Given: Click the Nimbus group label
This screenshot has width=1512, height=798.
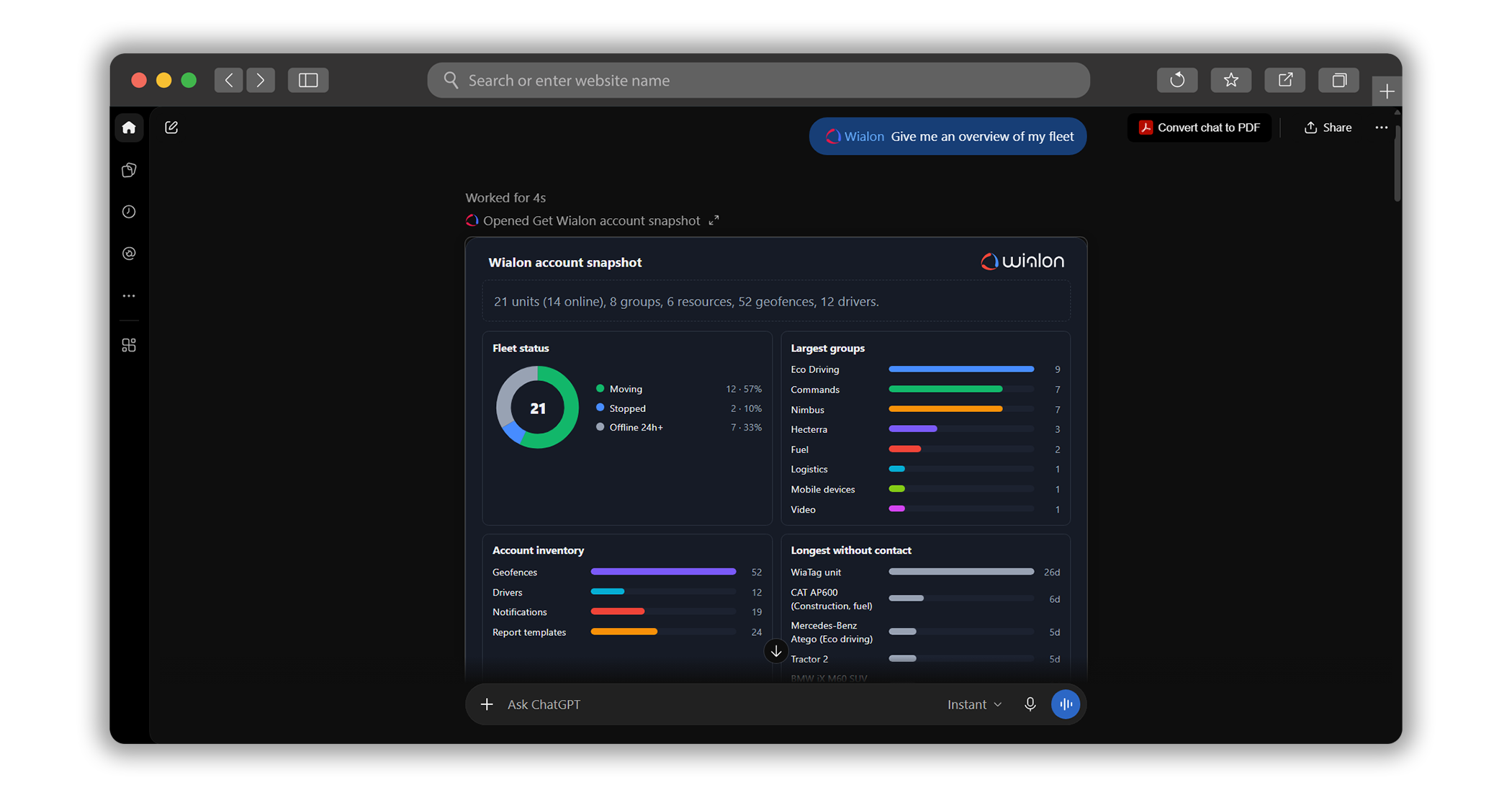Looking at the screenshot, I should [807, 410].
